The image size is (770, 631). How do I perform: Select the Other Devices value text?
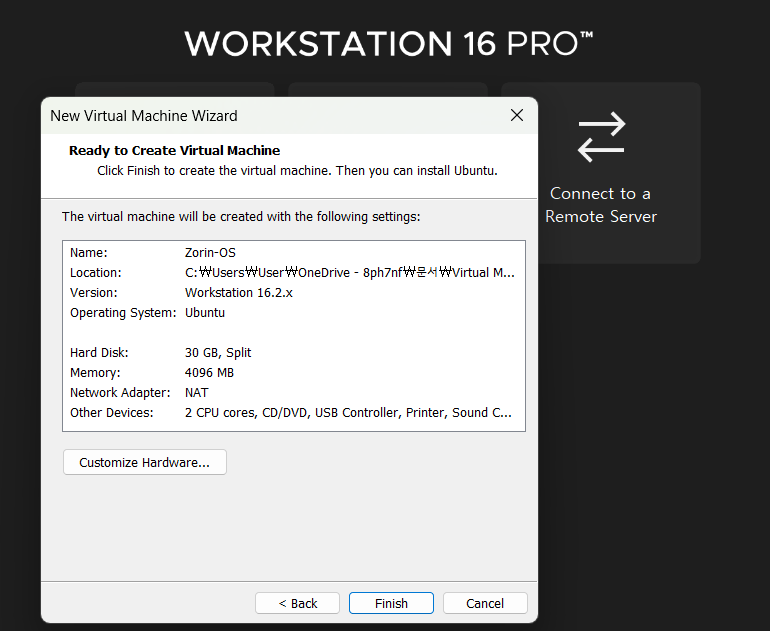(348, 412)
